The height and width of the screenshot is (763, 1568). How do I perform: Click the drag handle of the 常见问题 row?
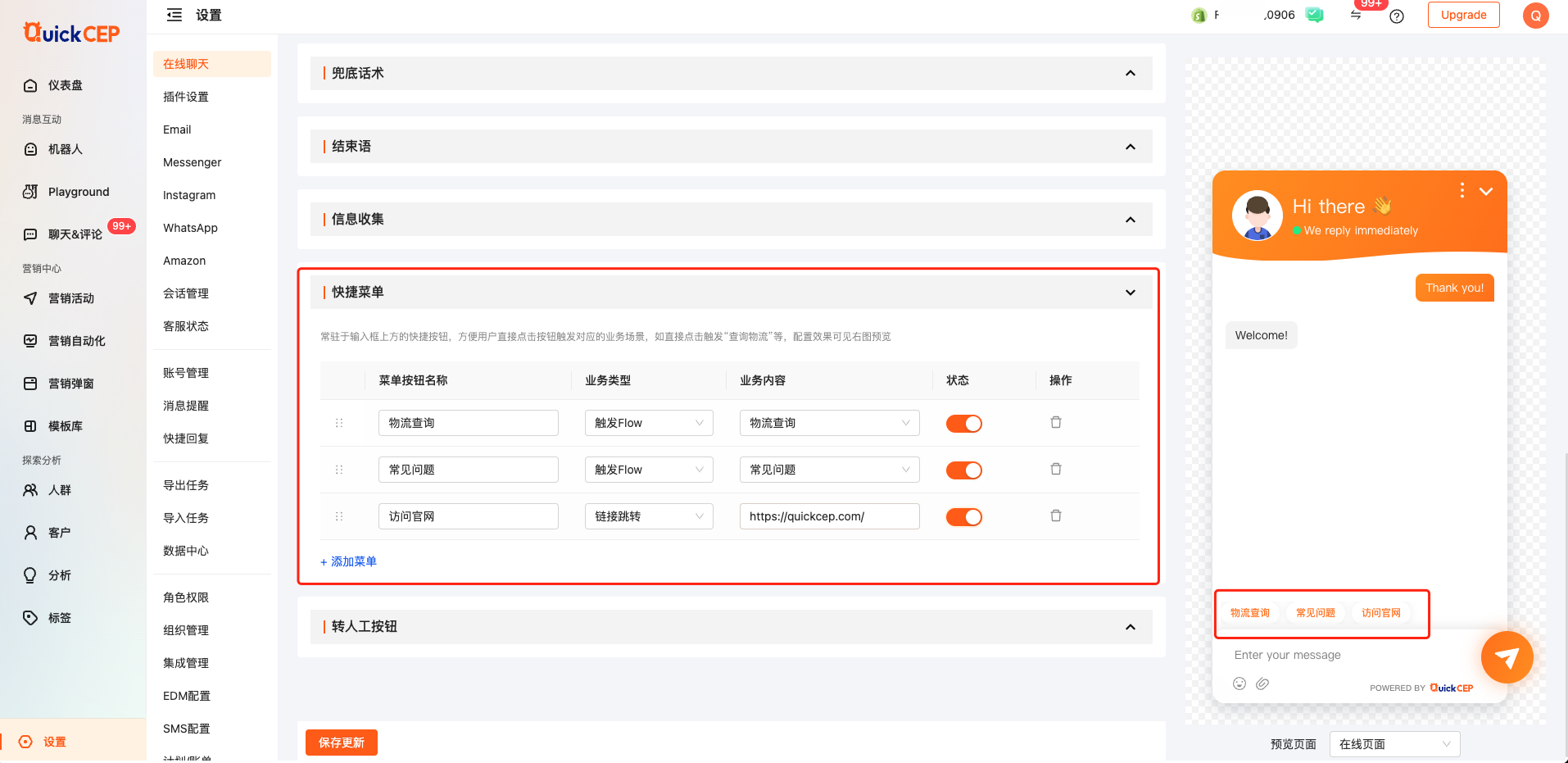(339, 470)
